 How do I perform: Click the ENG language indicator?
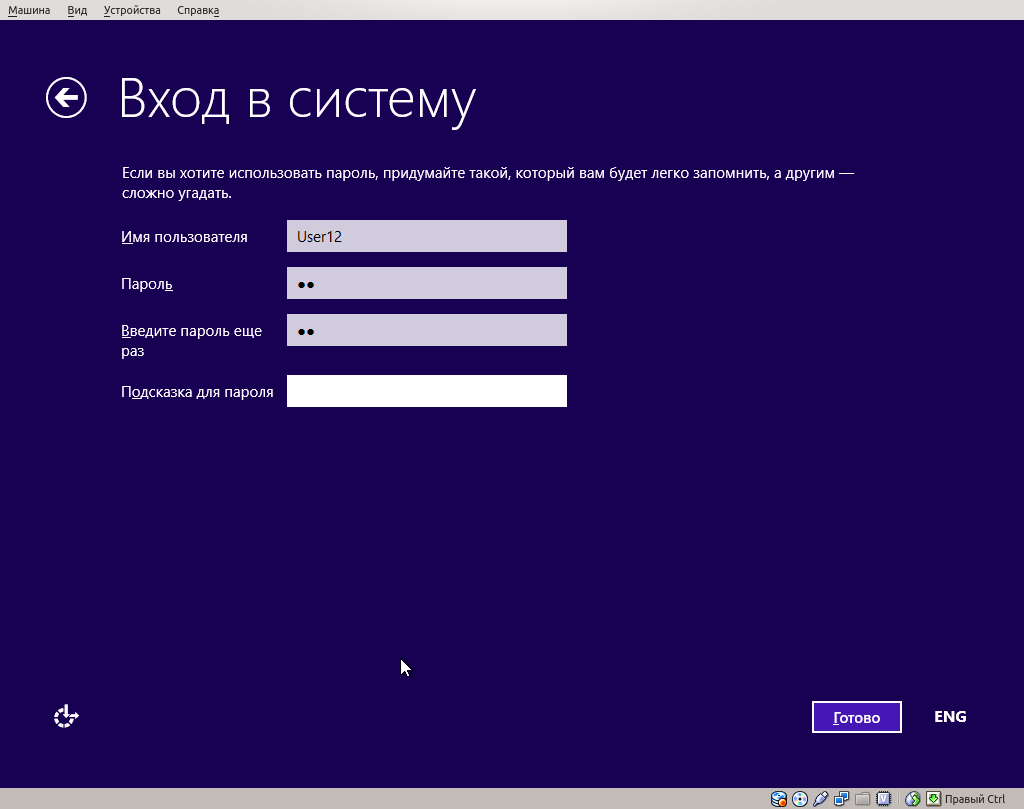949,716
